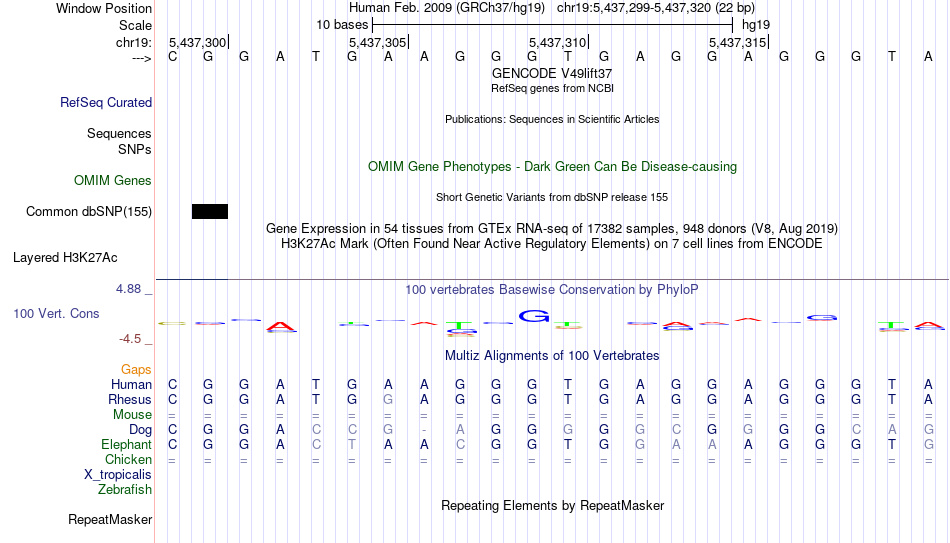Select the Window Position label
This screenshot has width=950, height=543.
pos(104,8)
